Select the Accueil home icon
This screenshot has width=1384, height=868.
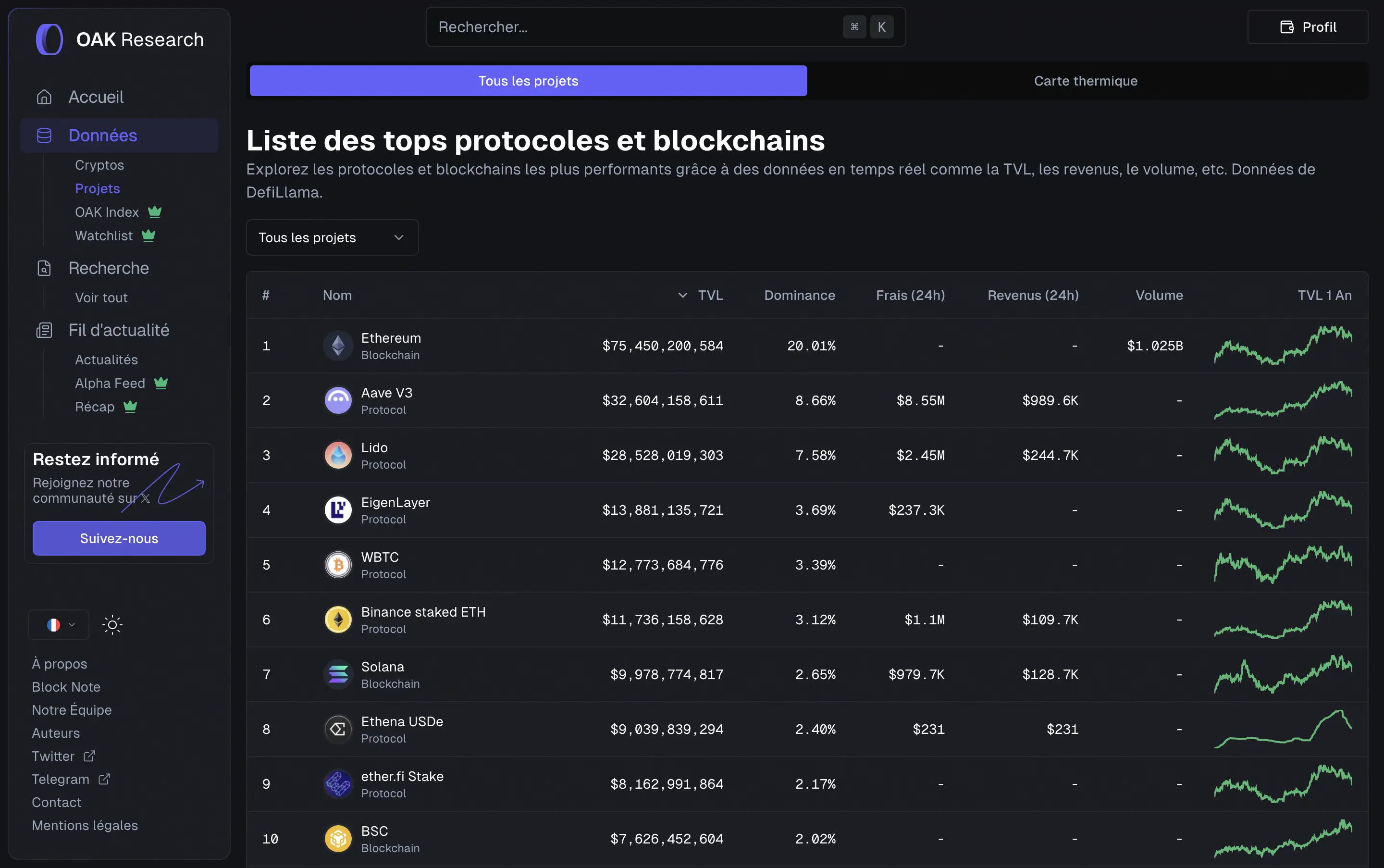44,97
